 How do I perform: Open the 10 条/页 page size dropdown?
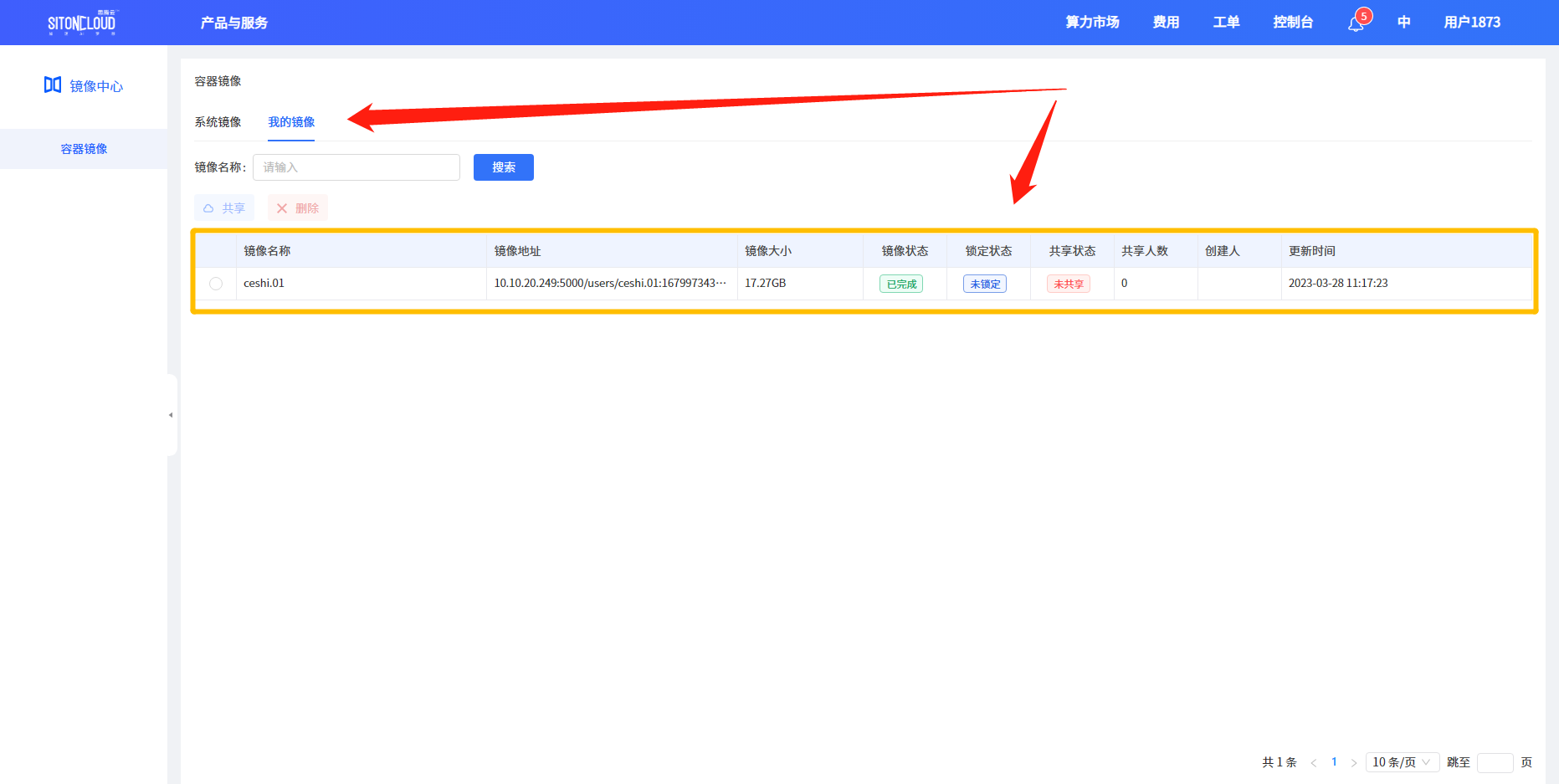(x=1402, y=762)
